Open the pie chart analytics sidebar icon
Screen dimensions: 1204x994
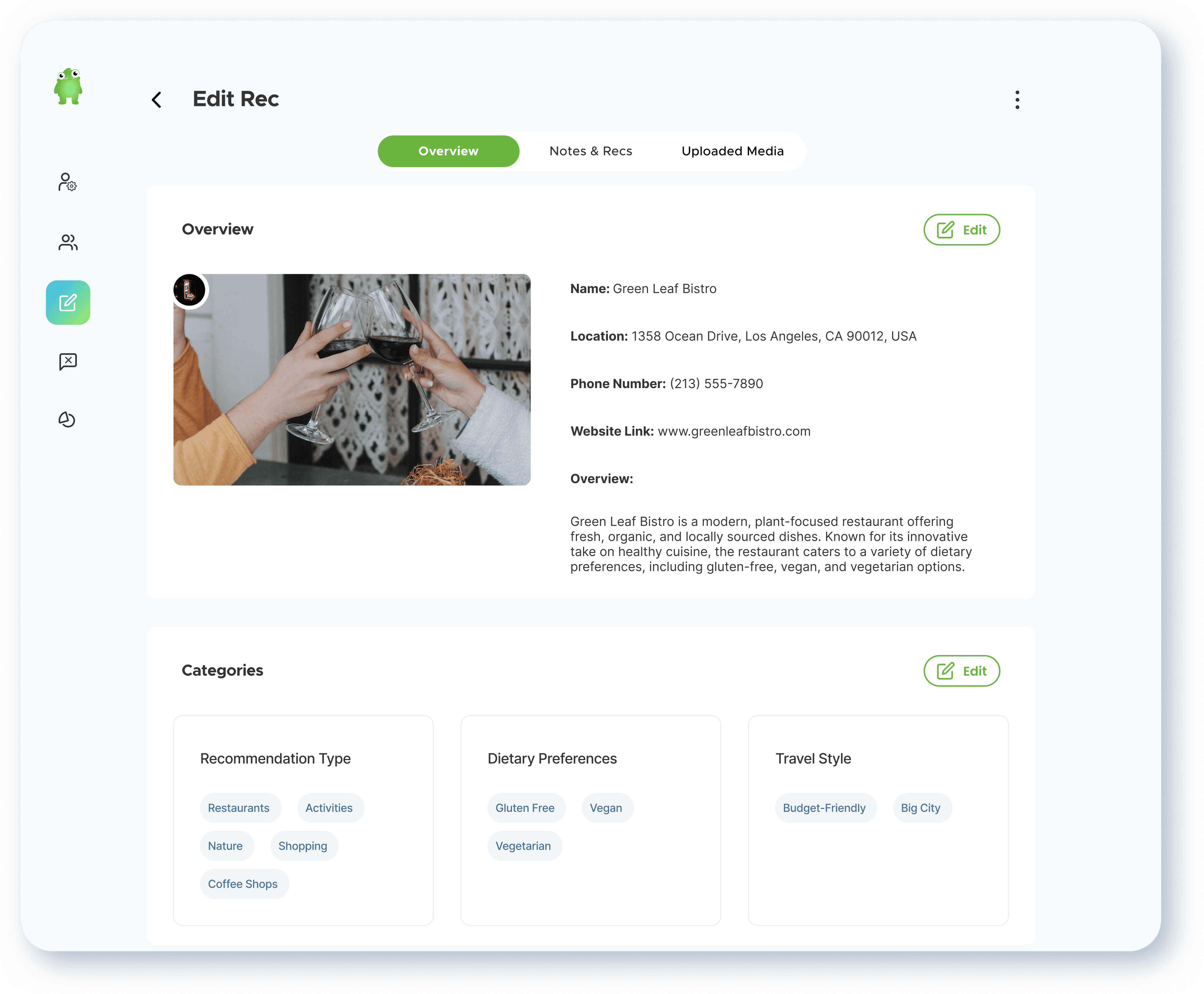pyautogui.click(x=67, y=420)
